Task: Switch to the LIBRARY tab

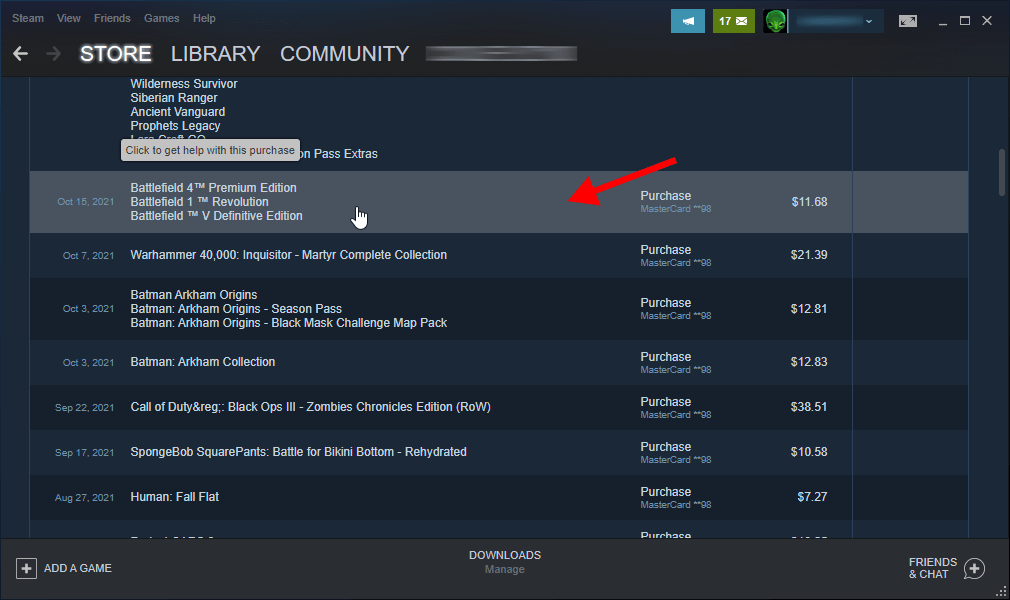Action: (x=215, y=54)
